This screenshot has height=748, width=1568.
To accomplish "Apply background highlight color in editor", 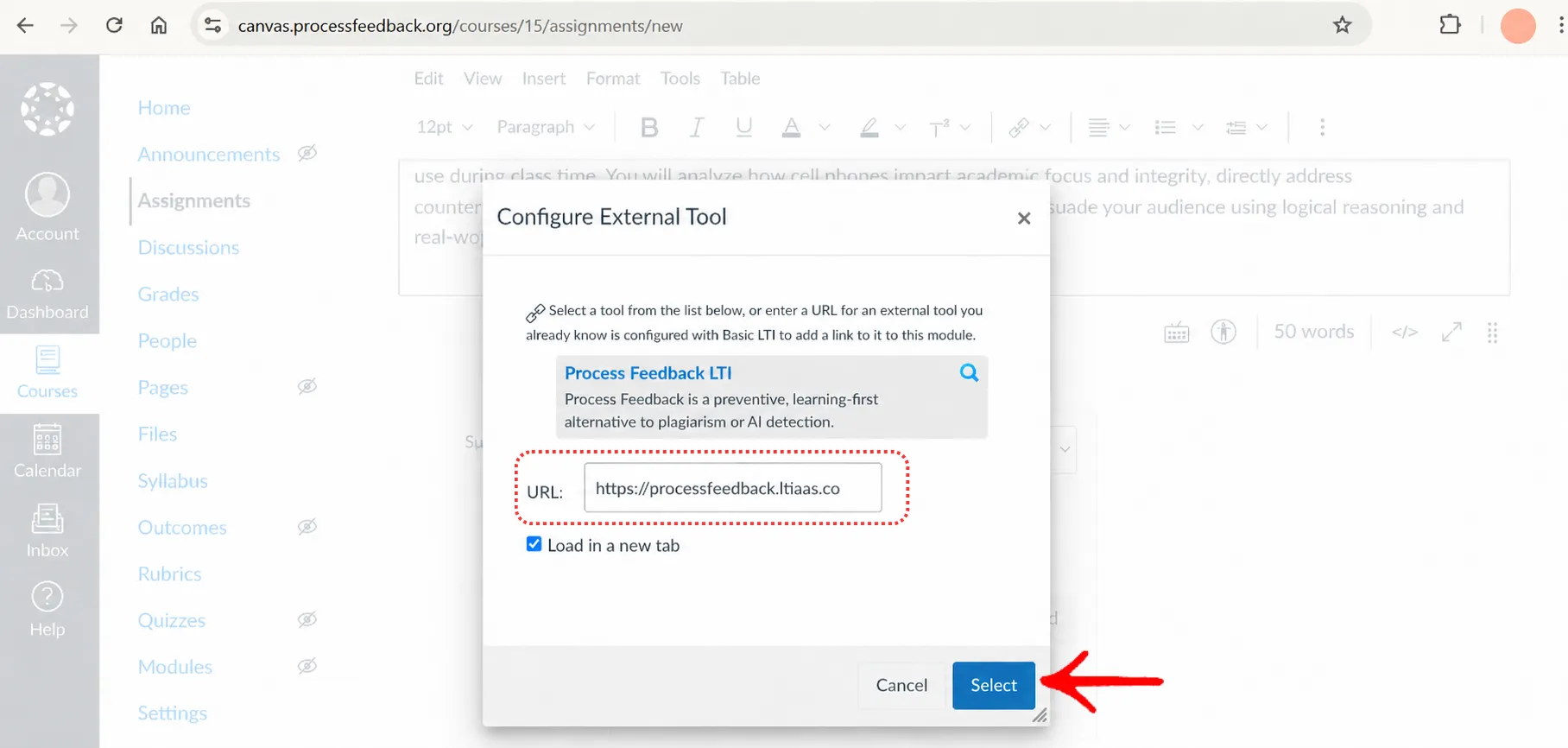I will [x=869, y=128].
